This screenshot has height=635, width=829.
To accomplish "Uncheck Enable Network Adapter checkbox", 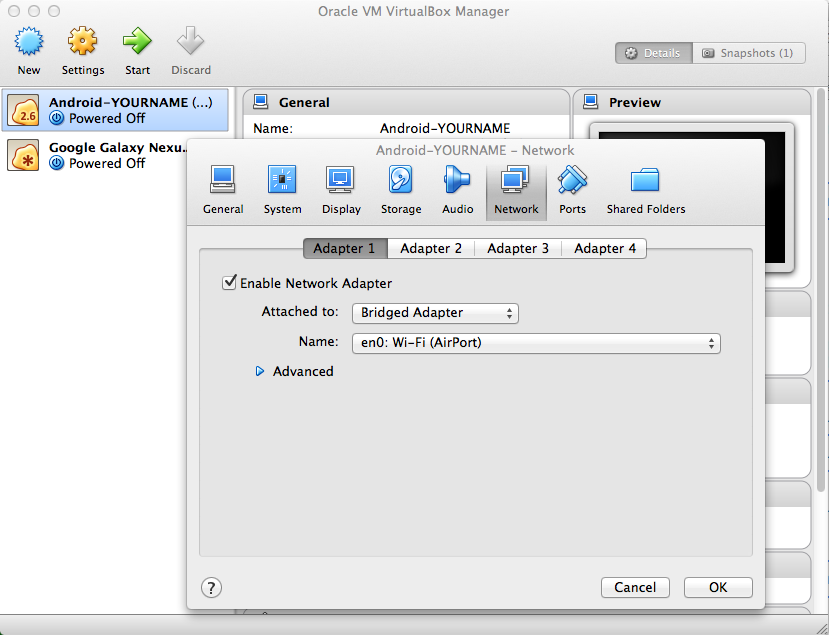I will [x=229, y=282].
